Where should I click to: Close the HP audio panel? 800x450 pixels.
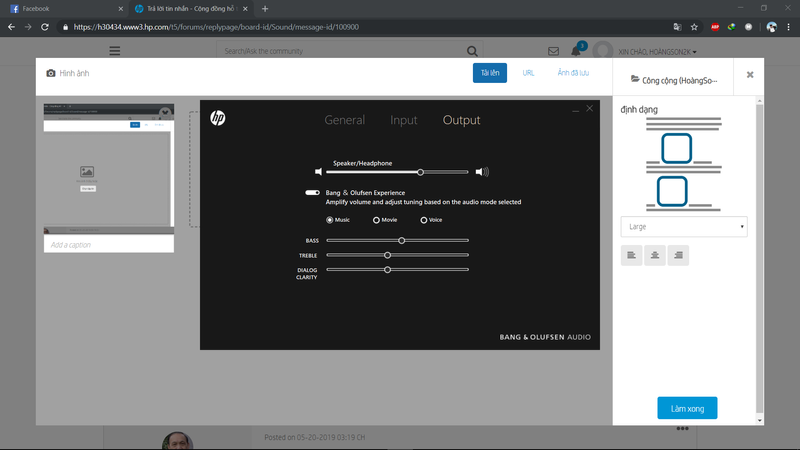point(590,109)
